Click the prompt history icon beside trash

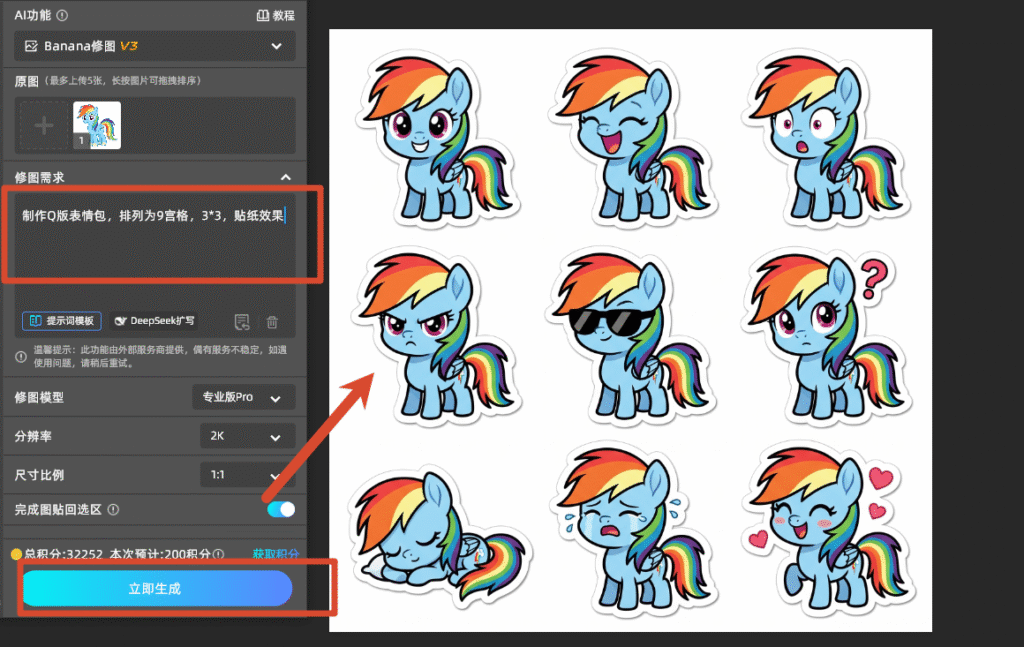242,321
